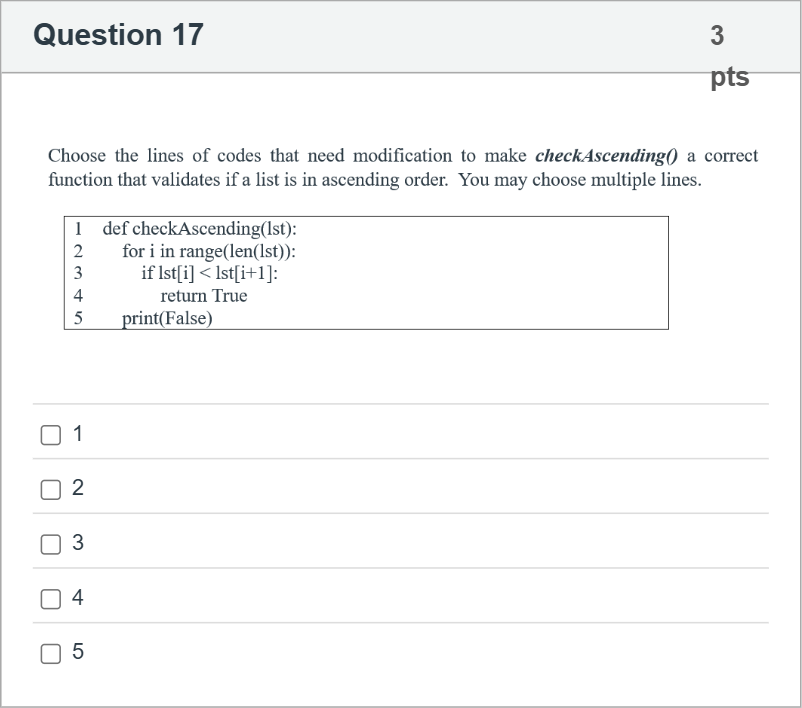The width and height of the screenshot is (802, 708).
Task: Check the checkbox for answer option 1
Action: tap(51, 432)
